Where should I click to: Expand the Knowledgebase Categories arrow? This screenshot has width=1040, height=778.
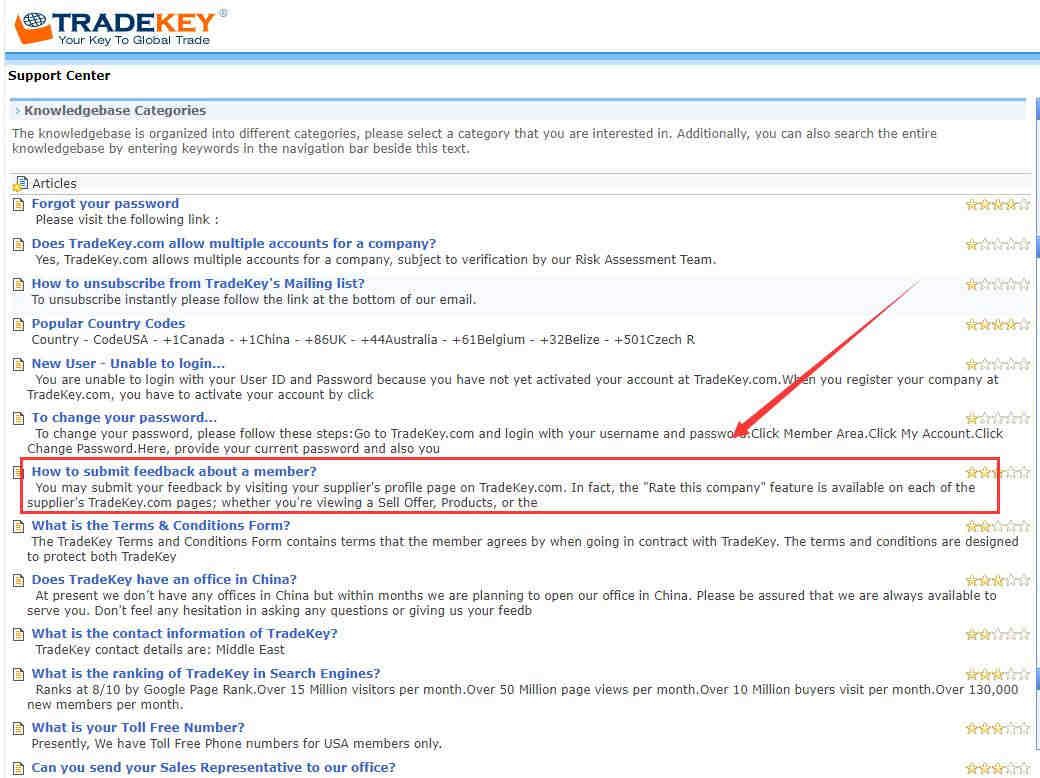[18, 111]
